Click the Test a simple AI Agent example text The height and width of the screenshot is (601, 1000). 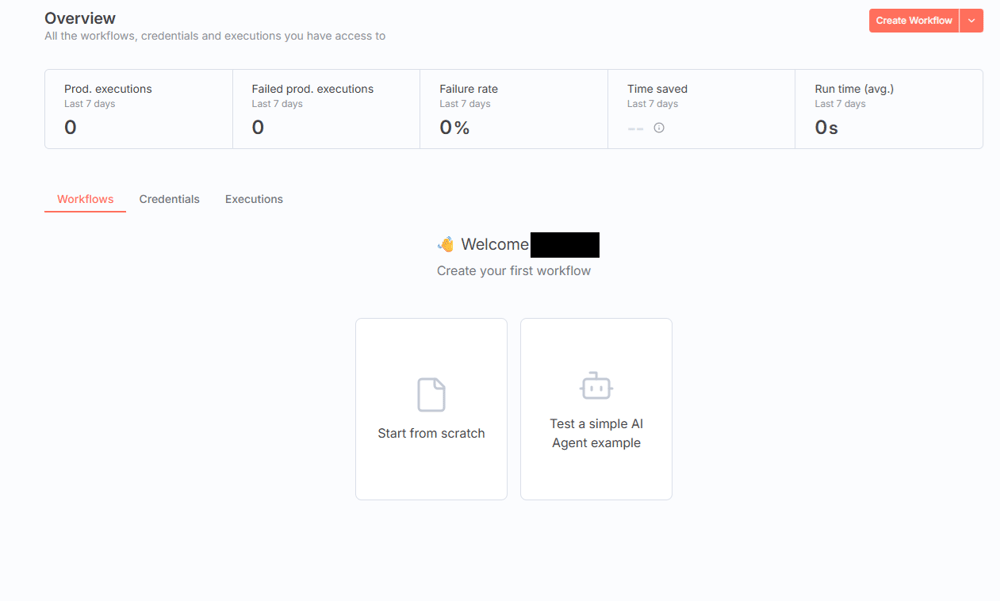(x=596, y=433)
